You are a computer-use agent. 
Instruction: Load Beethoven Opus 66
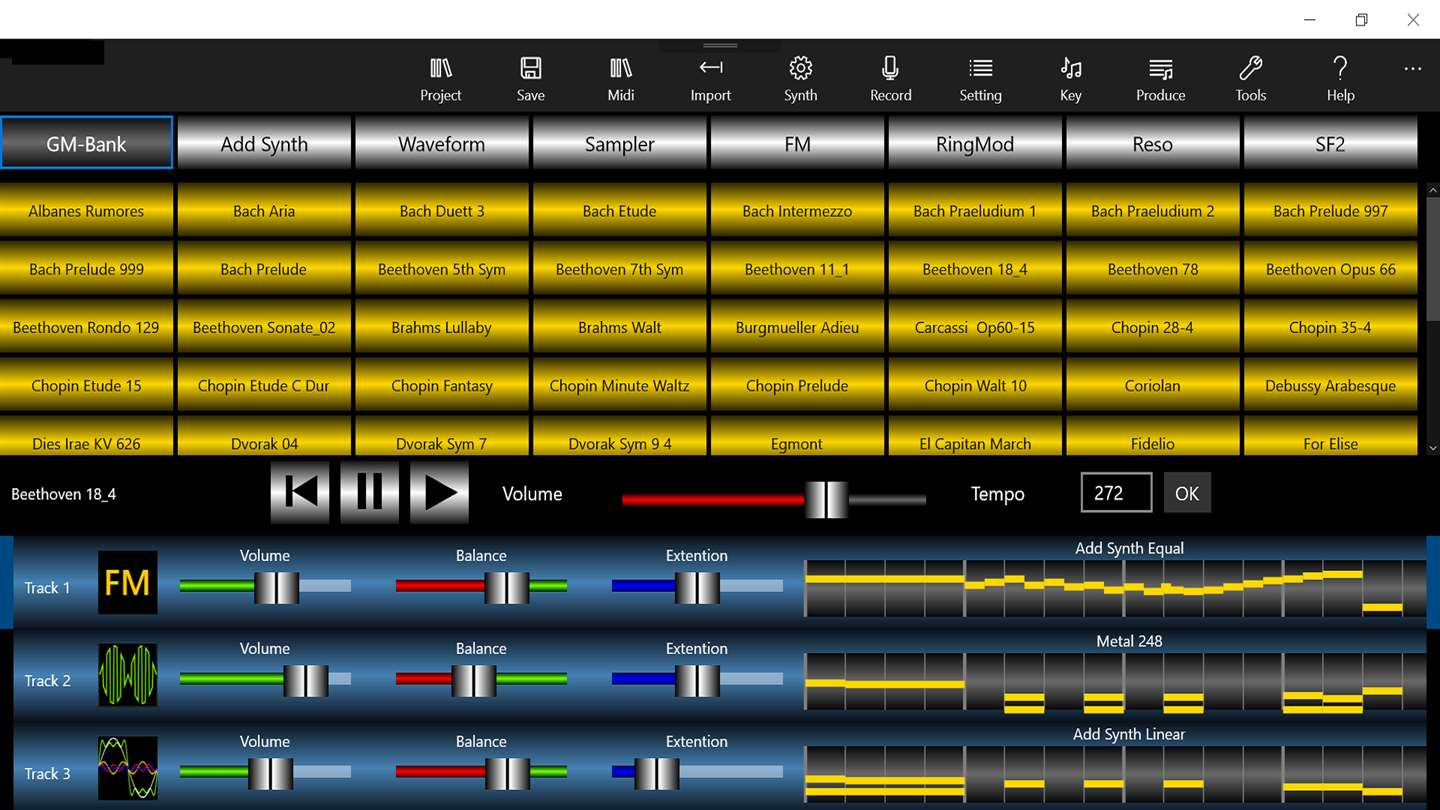point(1330,268)
